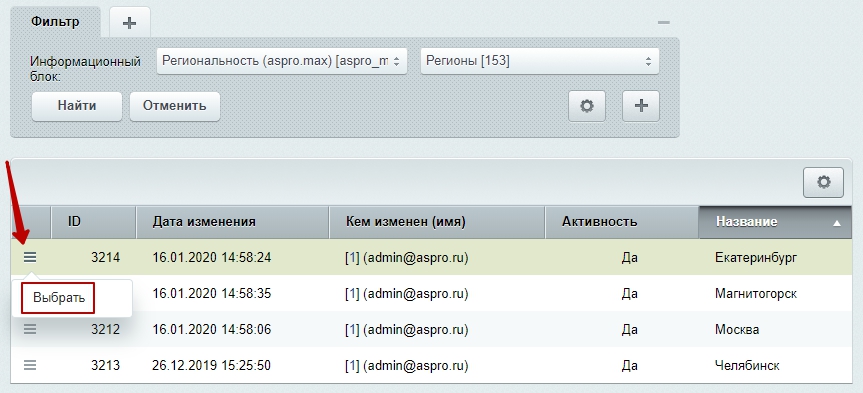Open the Региональность (aspro.max) dropdown
This screenshot has height=393, width=863.
pyautogui.click(x=282, y=61)
